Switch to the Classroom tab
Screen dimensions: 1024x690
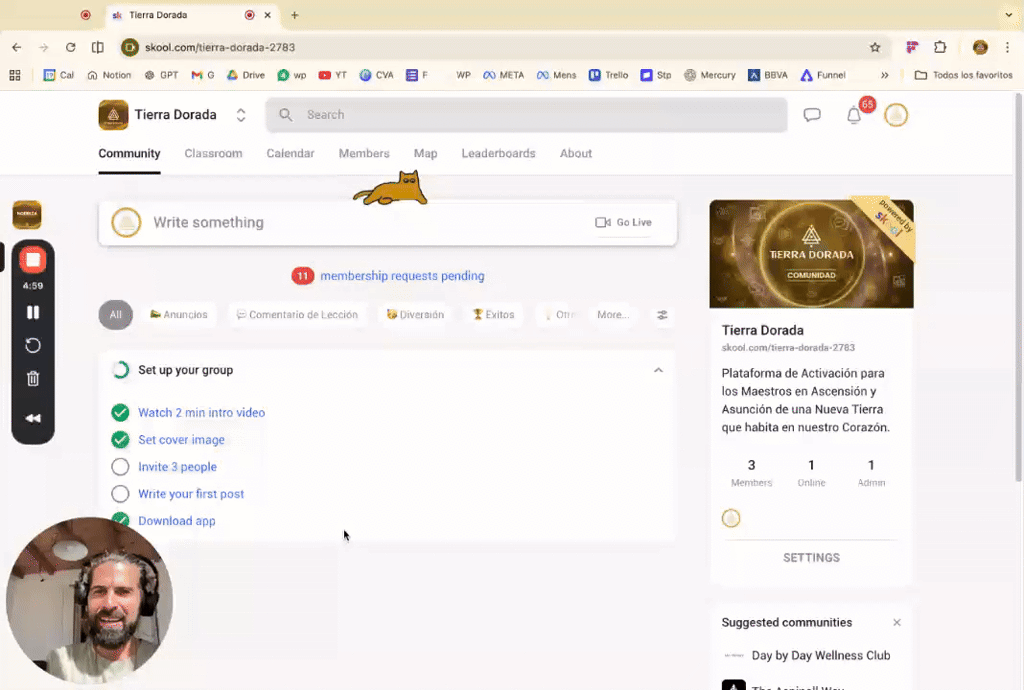[214, 153]
